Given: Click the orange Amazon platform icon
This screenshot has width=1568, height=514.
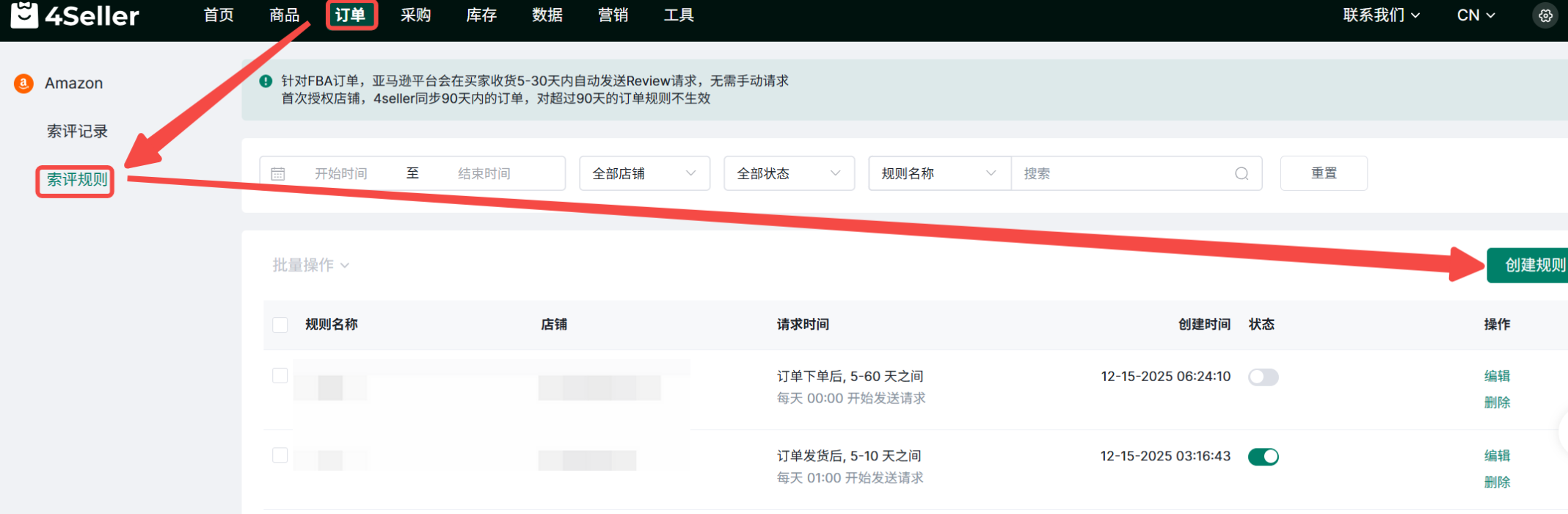Looking at the screenshot, I should (x=23, y=84).
